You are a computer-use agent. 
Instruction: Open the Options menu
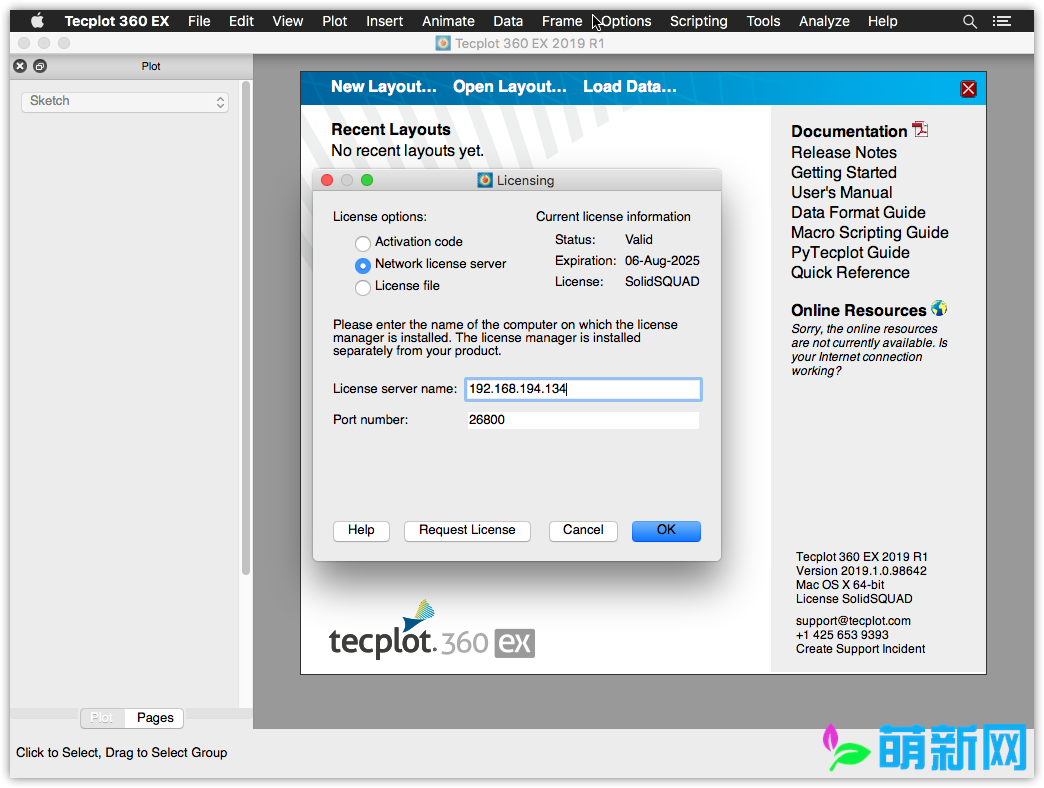tap(626, 21)
